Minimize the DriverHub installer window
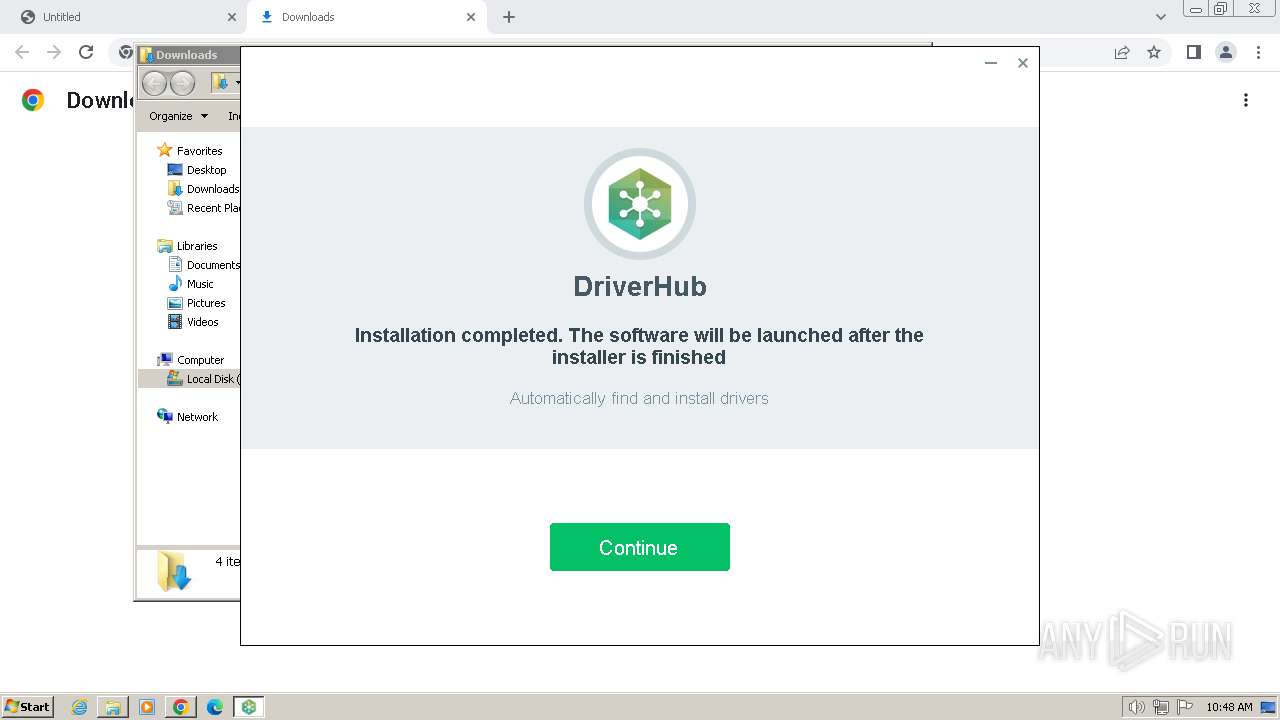Image resolution: width=1280 pixels, height=720 pixels. [991, 63]
